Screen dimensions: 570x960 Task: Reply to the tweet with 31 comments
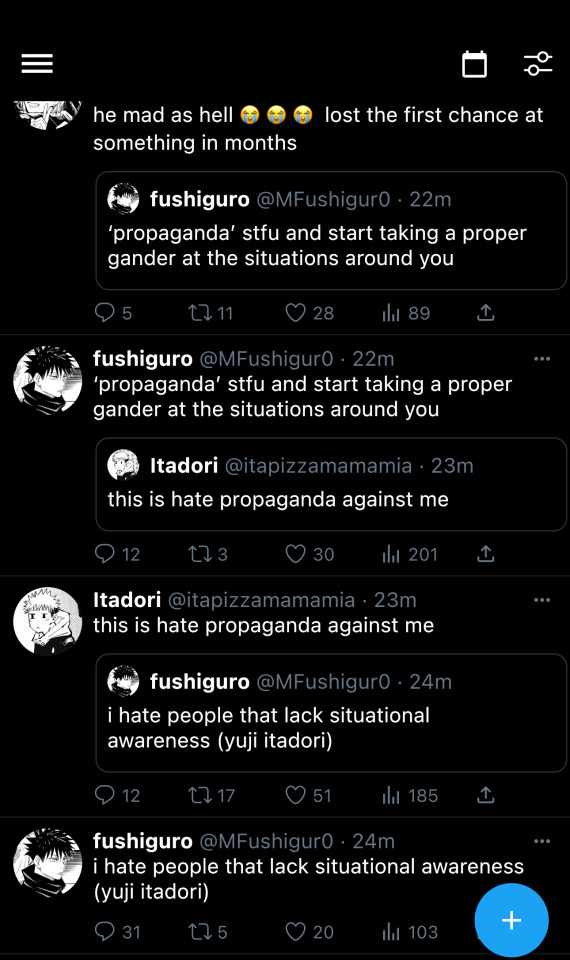[105, 932]
